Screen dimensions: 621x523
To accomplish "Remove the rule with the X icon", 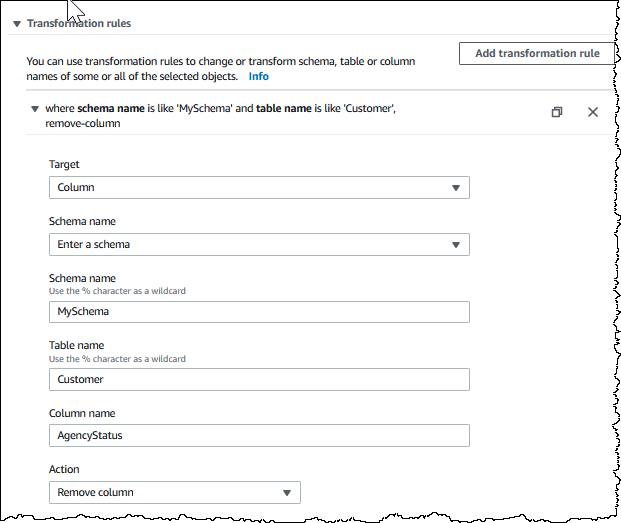I will pyautogui.click(x=593, y=112).
